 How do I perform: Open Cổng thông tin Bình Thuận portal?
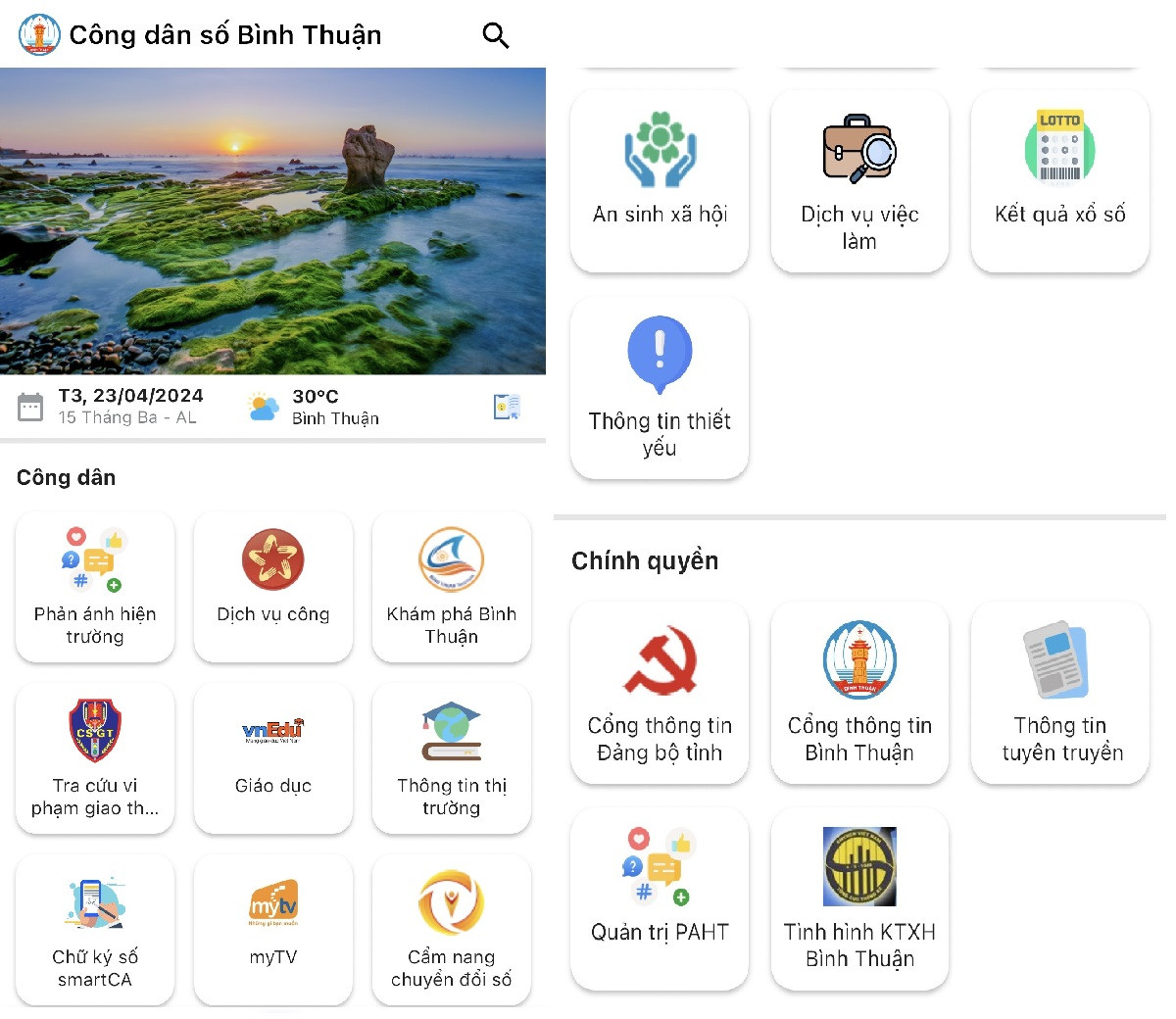coord(859,693)
